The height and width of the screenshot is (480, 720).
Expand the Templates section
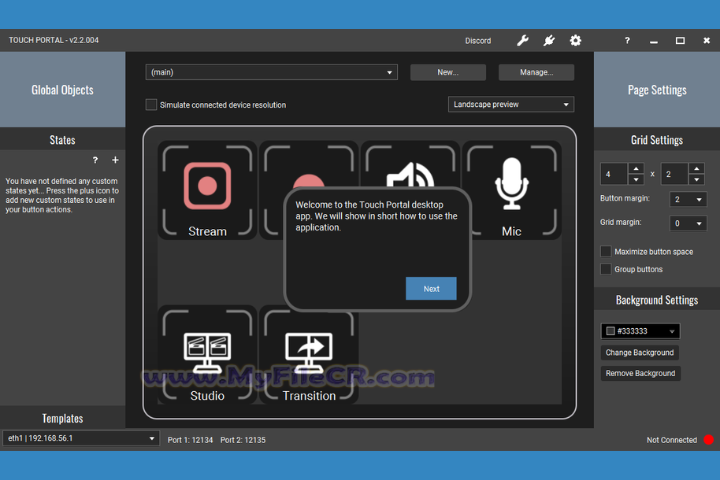point(62,418)
